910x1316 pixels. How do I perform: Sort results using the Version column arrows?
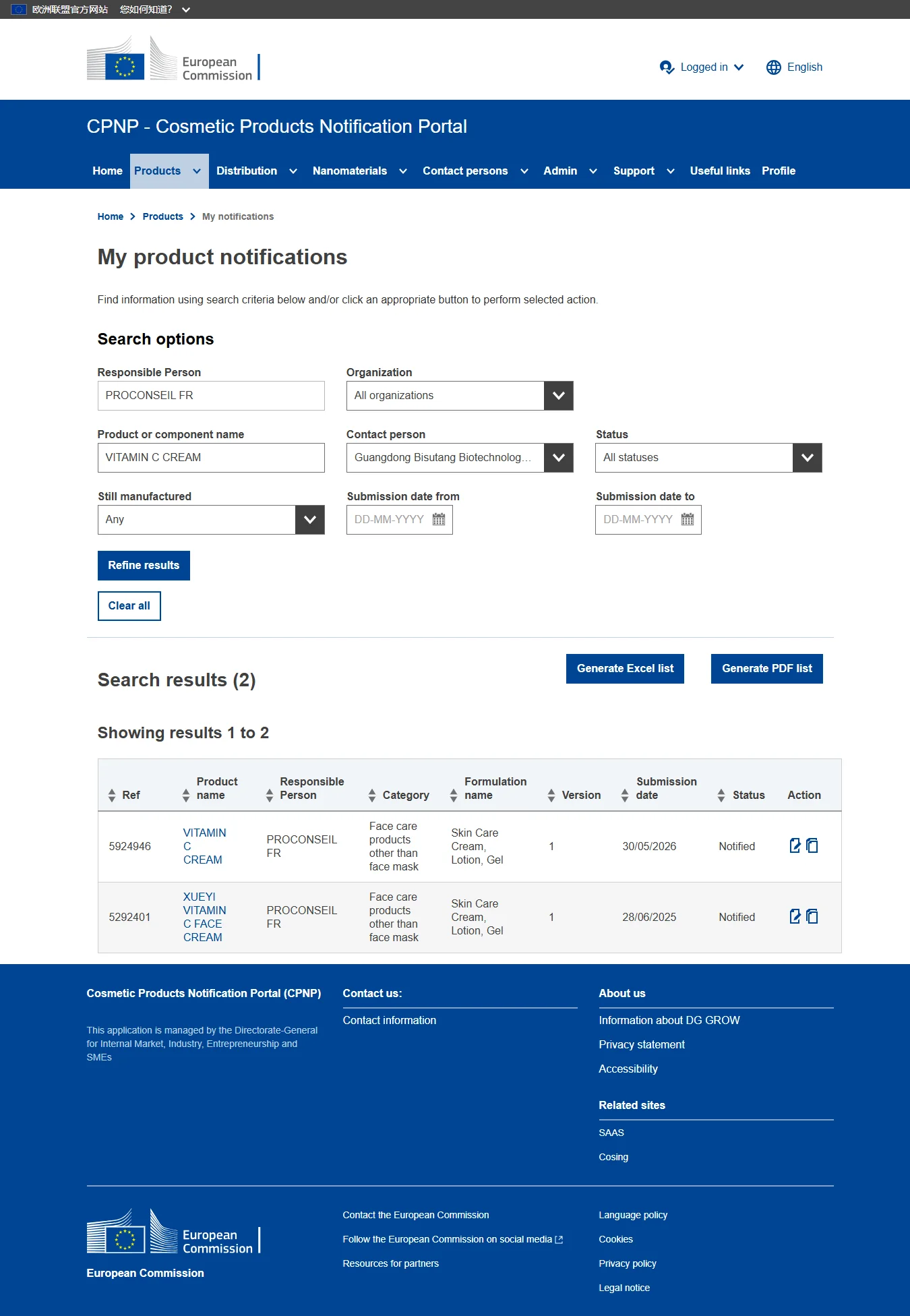[551, 796]
